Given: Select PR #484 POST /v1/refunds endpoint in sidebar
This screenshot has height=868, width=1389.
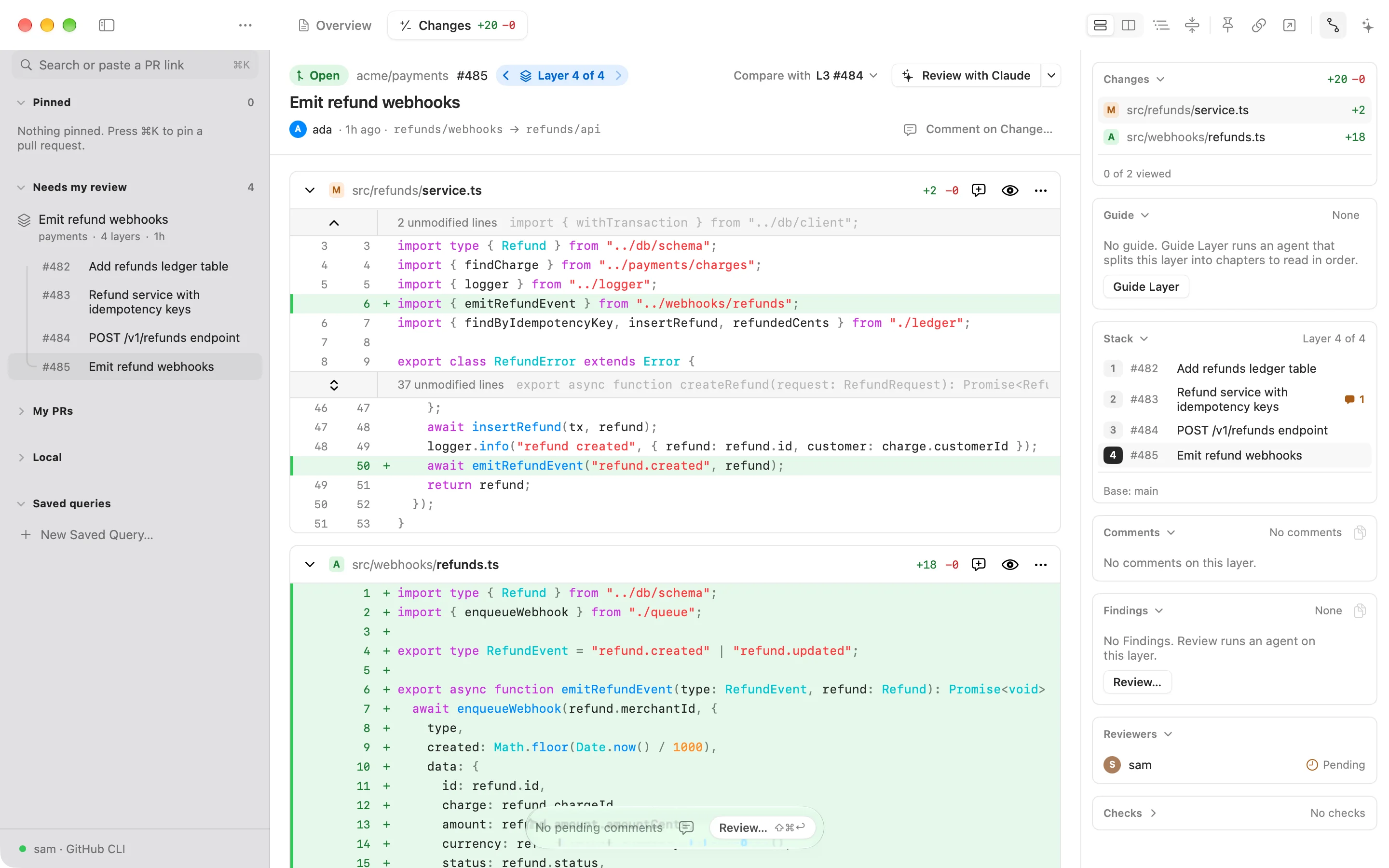Looking at the screenshot, I should [x=136, y=338].
